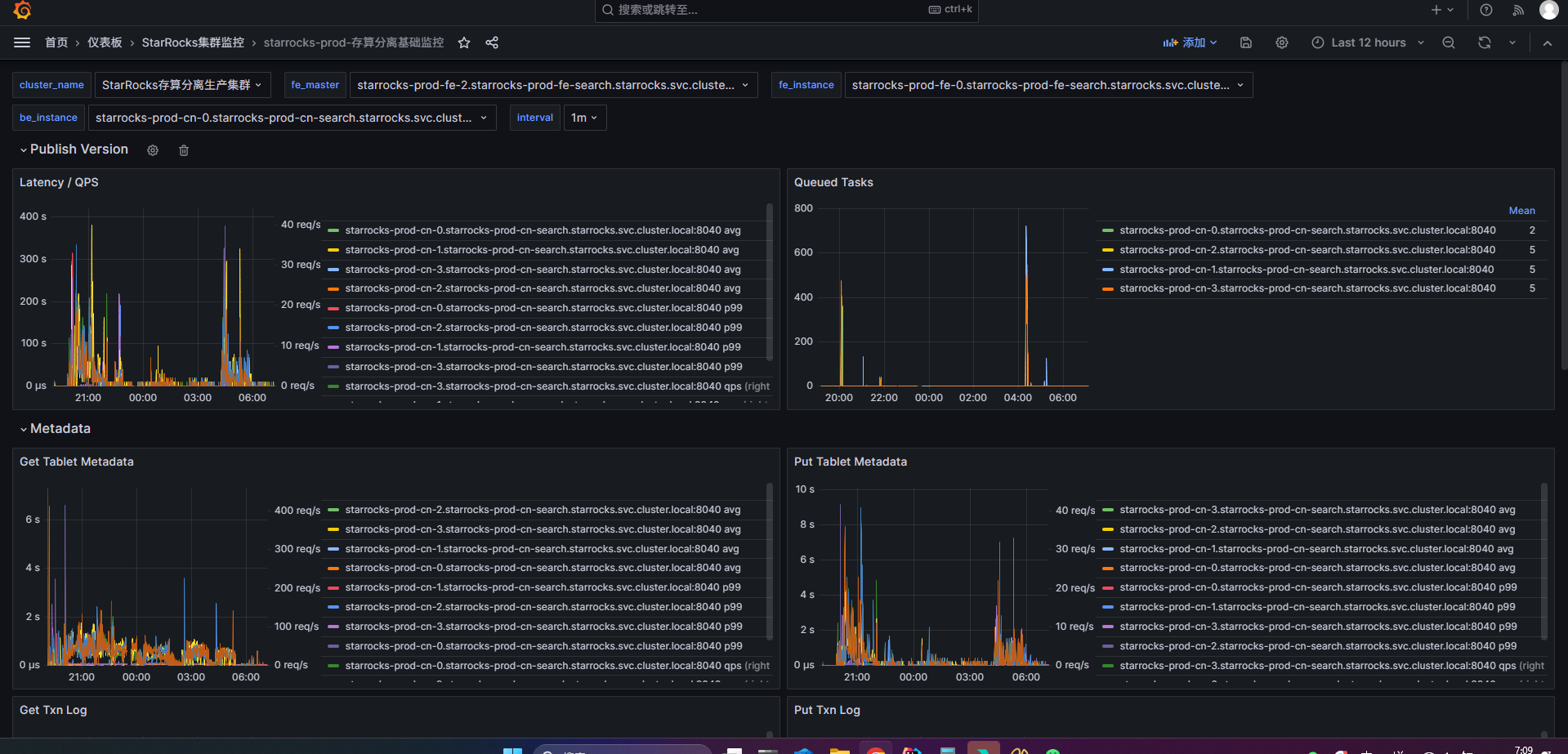Click the Queued Tasks panel title
1568x754 pixels.
833,182
